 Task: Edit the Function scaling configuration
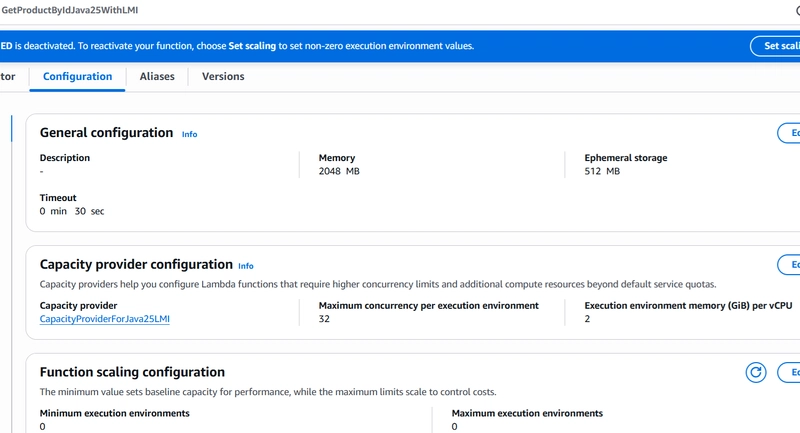coord(789,372)
